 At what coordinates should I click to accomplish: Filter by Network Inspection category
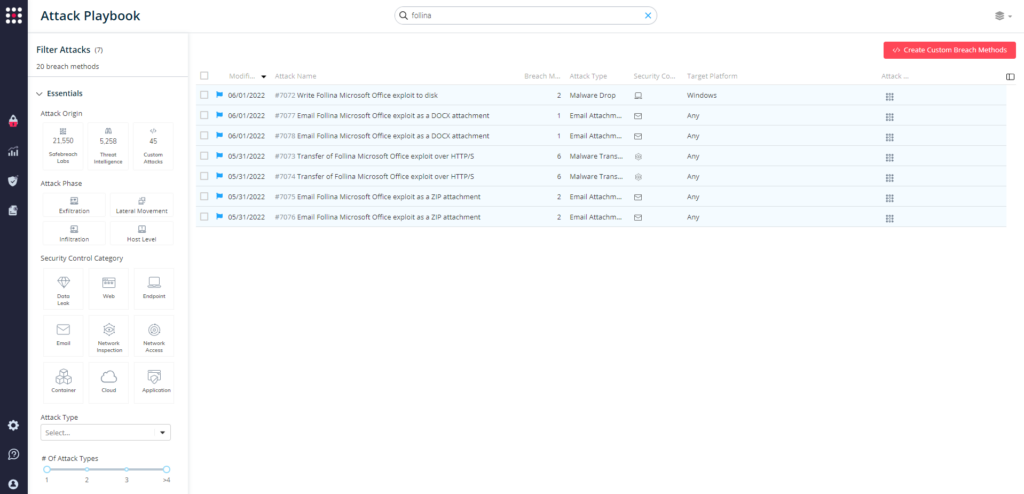tap(108, 335)
